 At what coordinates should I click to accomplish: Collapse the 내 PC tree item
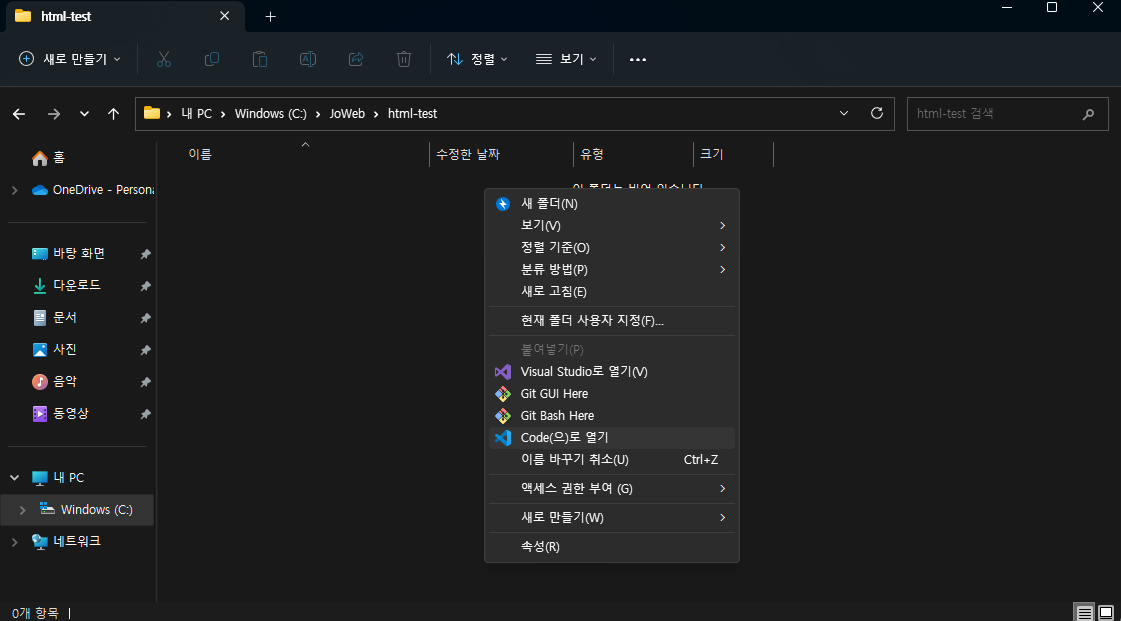[14, 477]
